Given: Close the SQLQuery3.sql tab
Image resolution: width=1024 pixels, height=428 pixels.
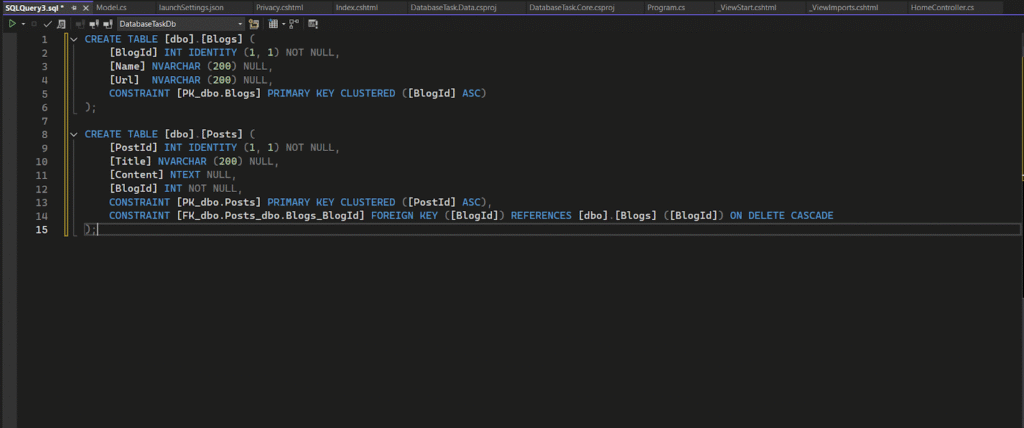Looking at the screenshot, I should 86,7.
